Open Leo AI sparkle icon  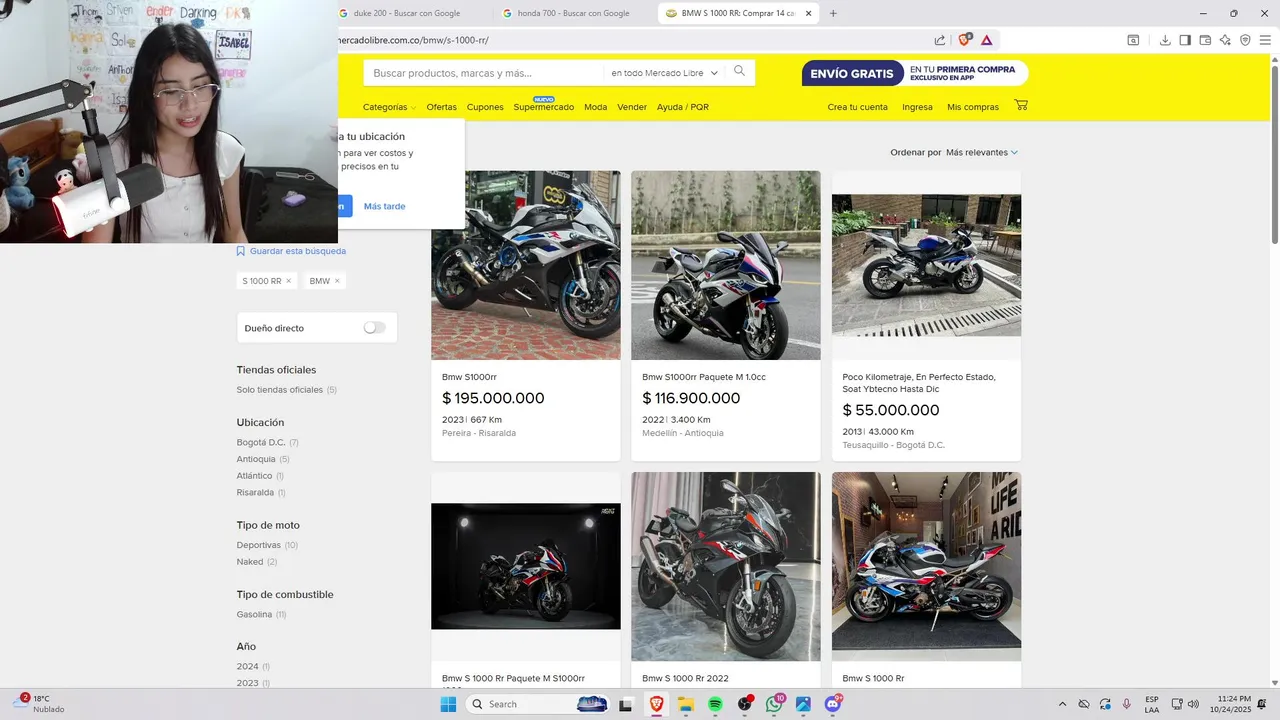tap(1225, 40)
